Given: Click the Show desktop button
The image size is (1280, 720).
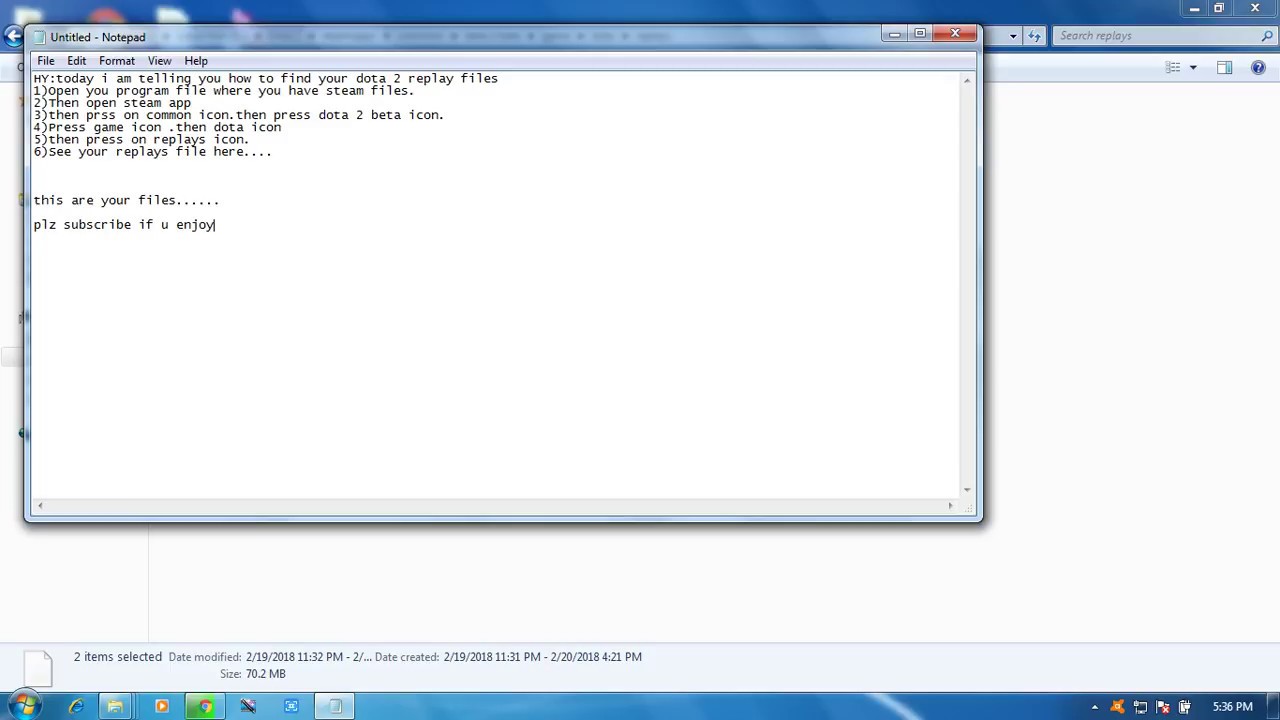Looking at the screenshot, I should (x=1273, y=707).
